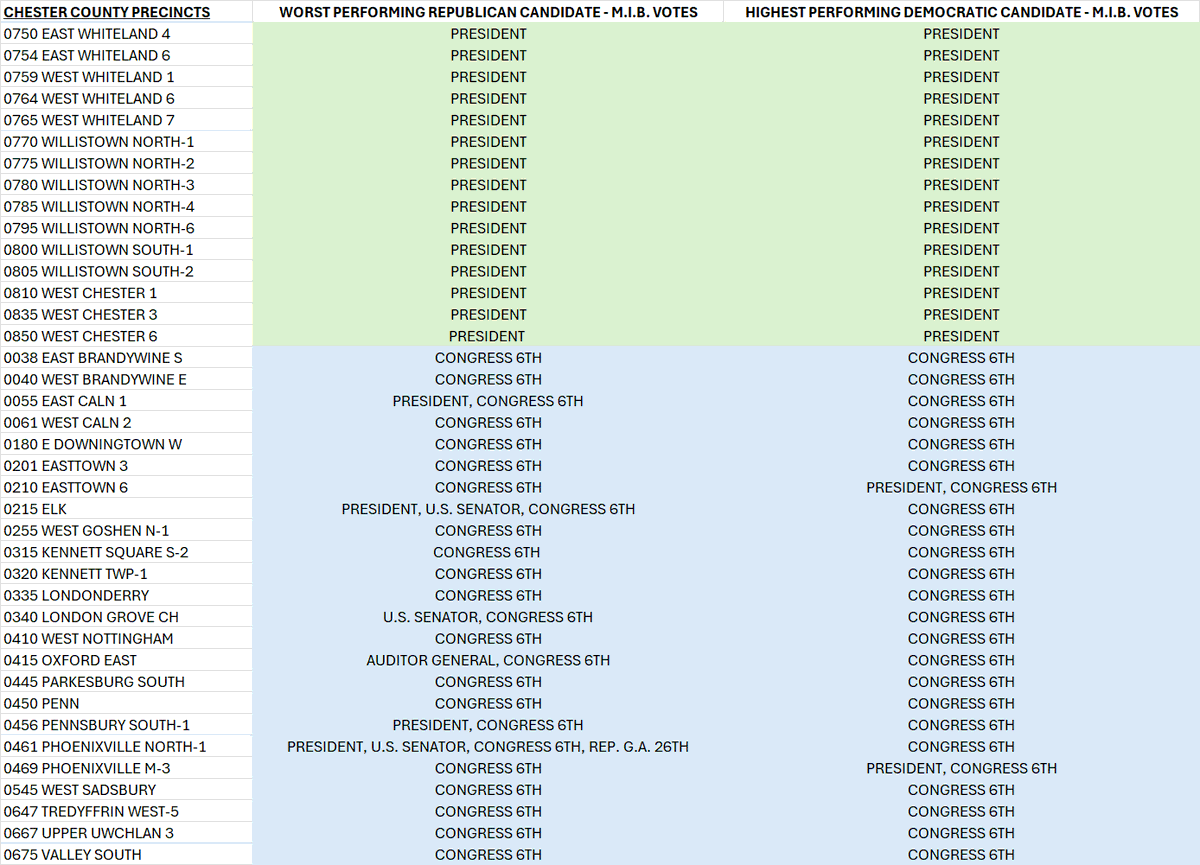This screenshot has width=1200, height=865.
Task: Select the 0770 WILLISTOWN NORTH-1 cell
Action: point(126,142)
